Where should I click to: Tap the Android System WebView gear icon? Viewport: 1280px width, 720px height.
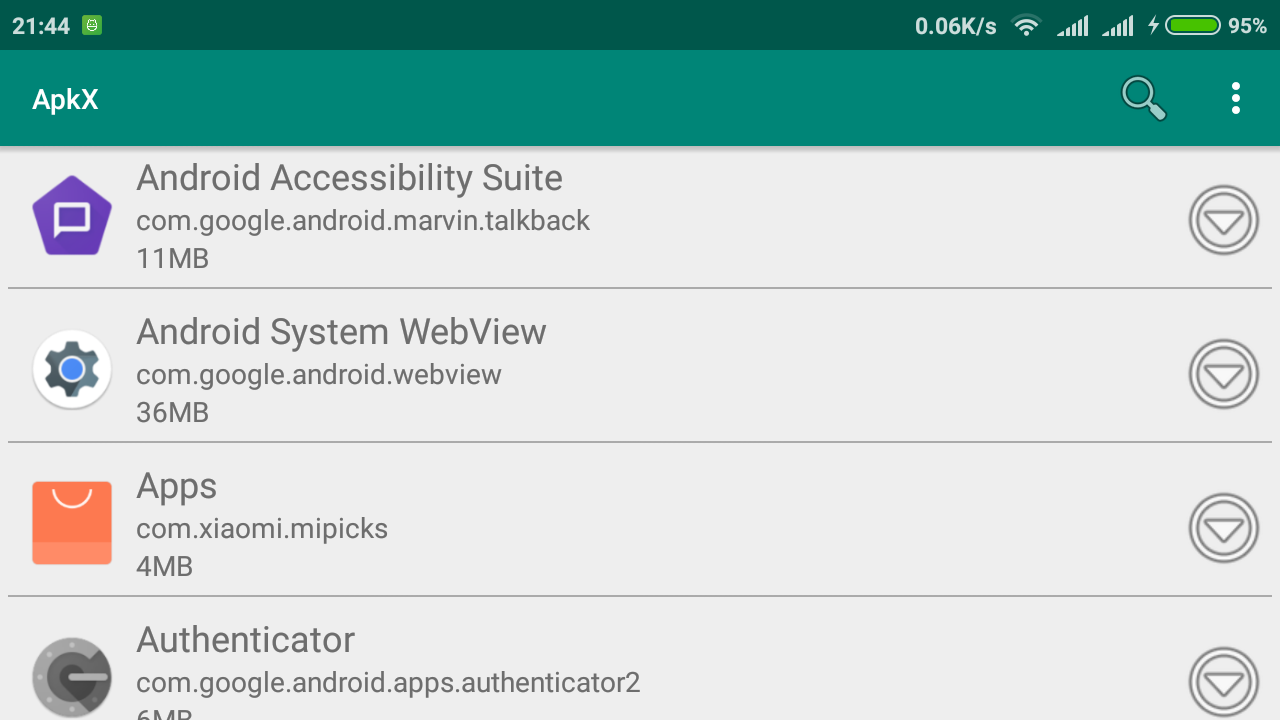pyautogui.click(x=72, y=370)
